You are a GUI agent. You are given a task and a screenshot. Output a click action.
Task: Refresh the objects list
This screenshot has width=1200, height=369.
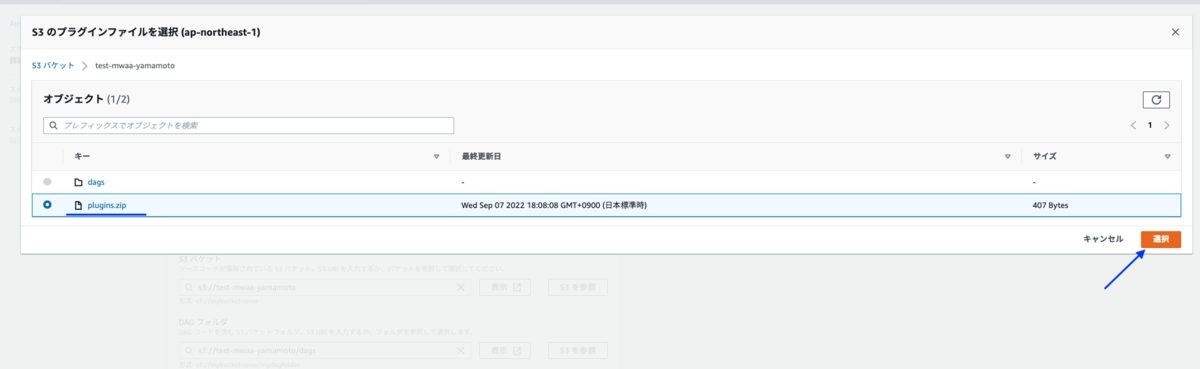tap(1156, 99)
